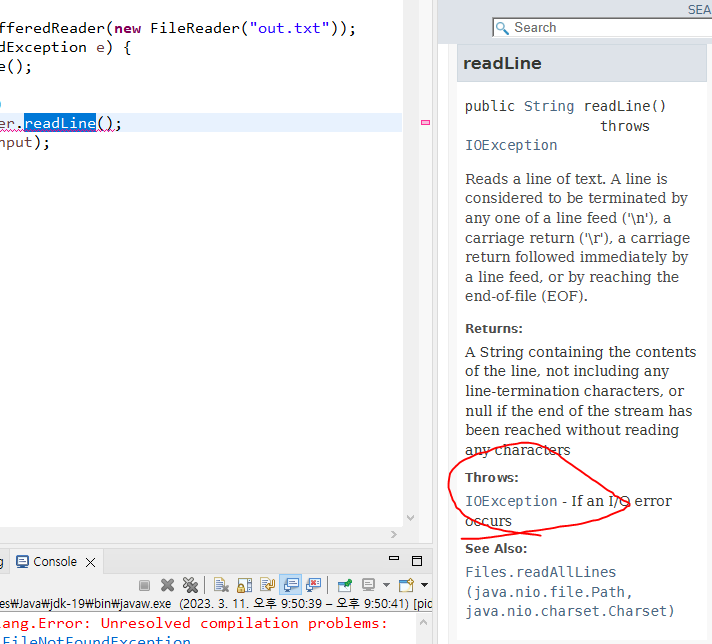Click the magnifier icon in Search box
The image size is (712, 644).
click(502, 28)
